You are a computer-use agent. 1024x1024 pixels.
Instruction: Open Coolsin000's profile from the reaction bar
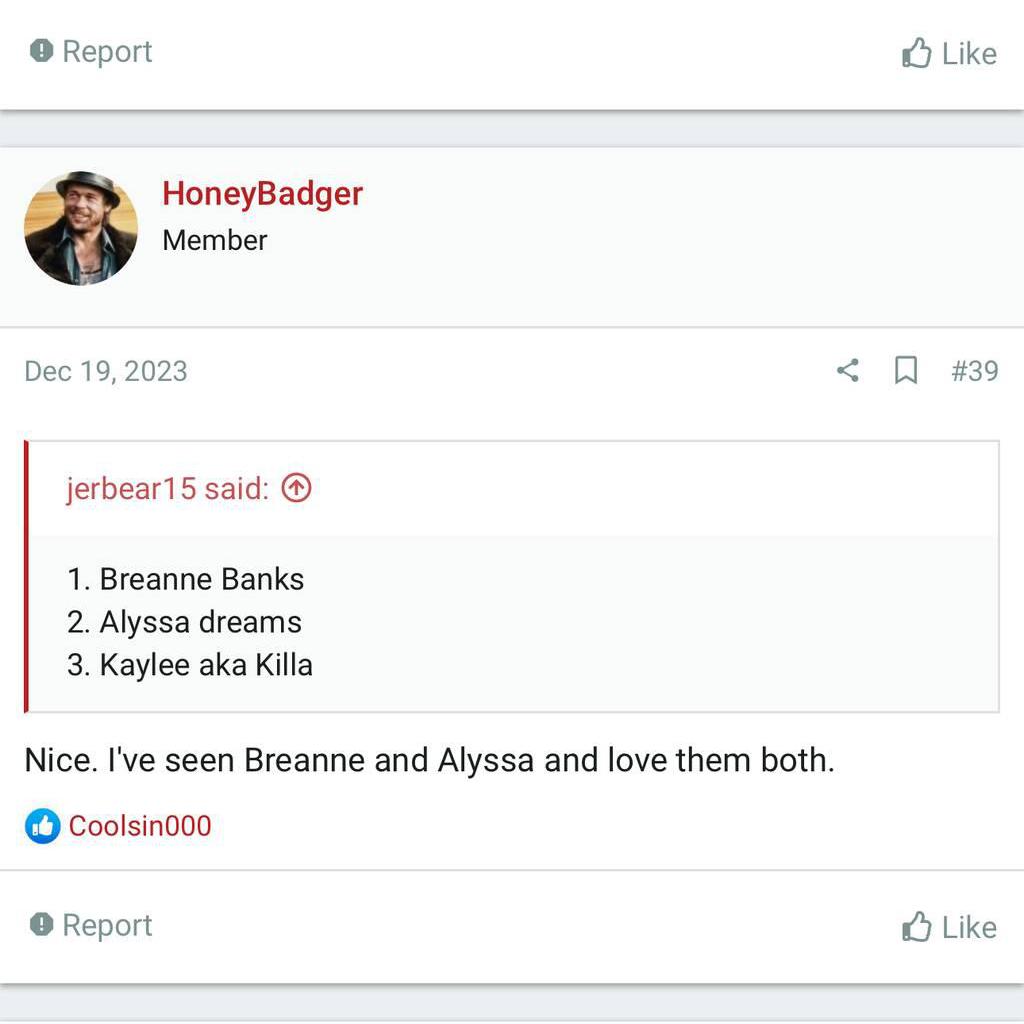coord(139,826)
